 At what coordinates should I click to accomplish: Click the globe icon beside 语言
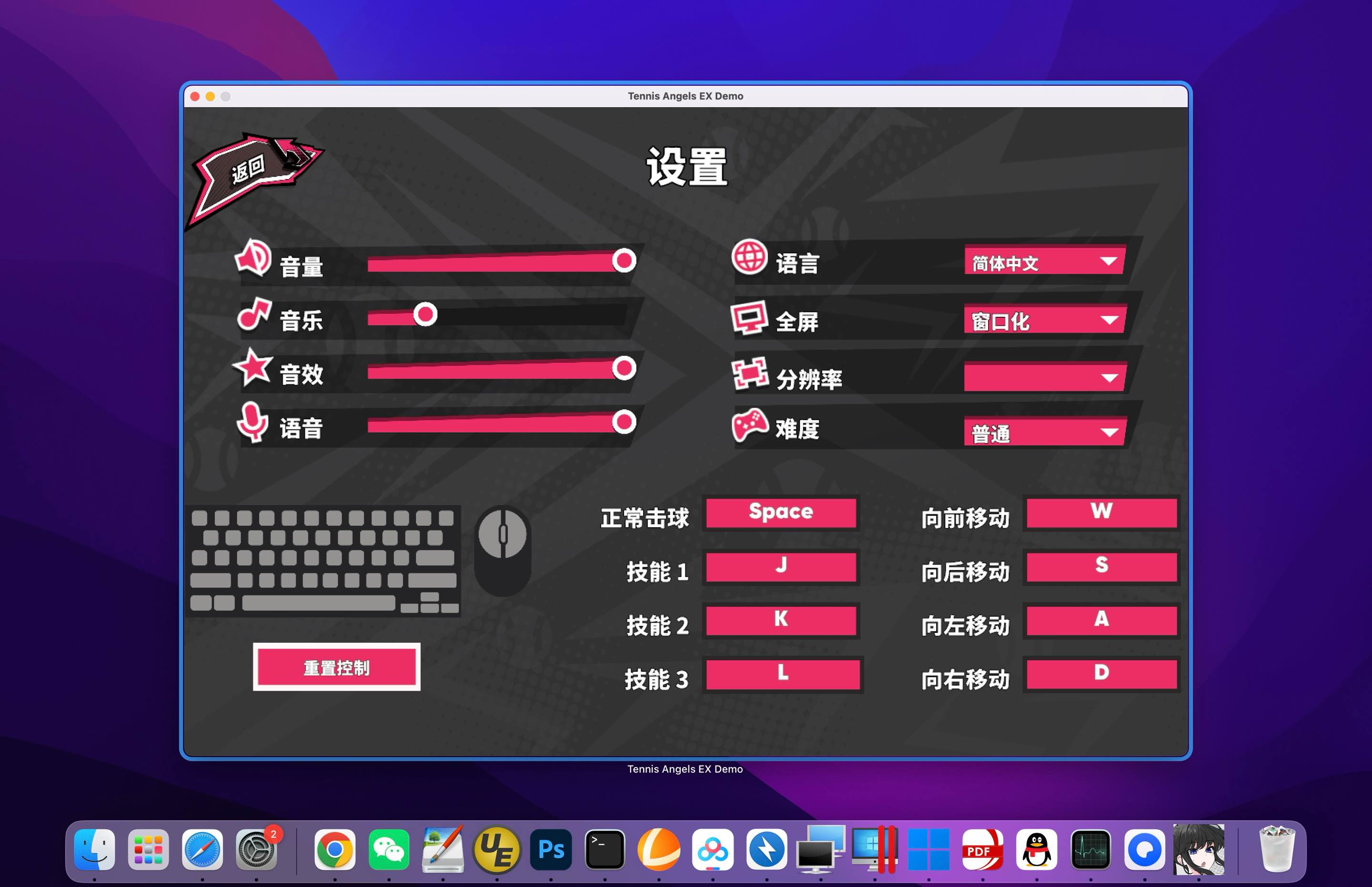pos(749,257)
